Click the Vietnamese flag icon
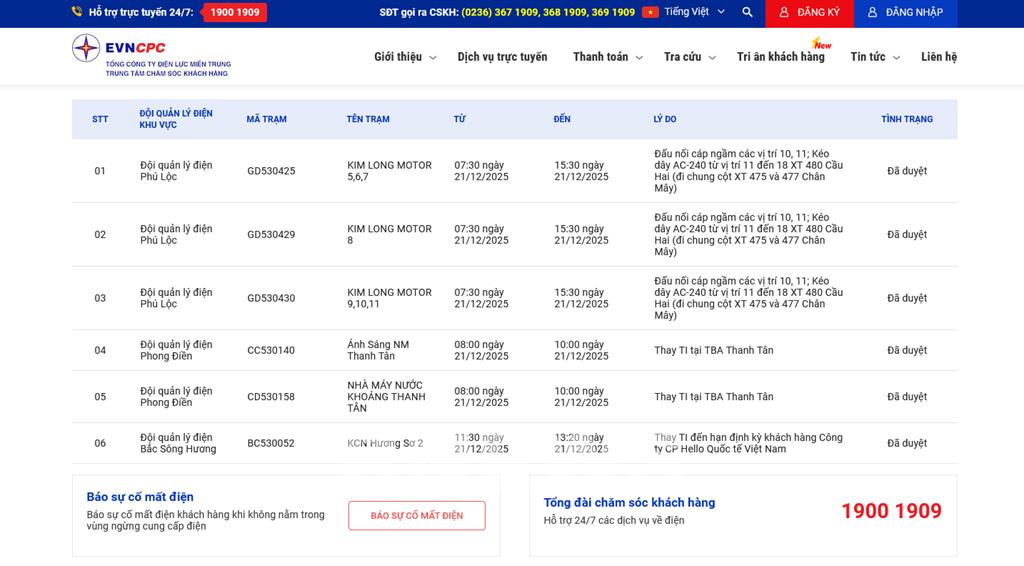1024x566 pixels. [x=650, y=13]
